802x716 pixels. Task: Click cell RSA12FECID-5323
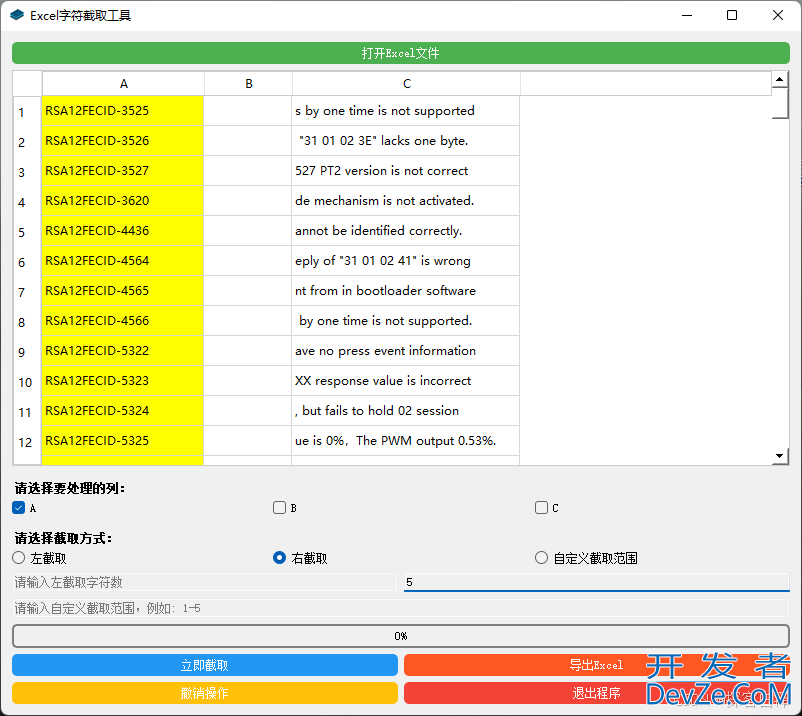click(x=123, y=381)
